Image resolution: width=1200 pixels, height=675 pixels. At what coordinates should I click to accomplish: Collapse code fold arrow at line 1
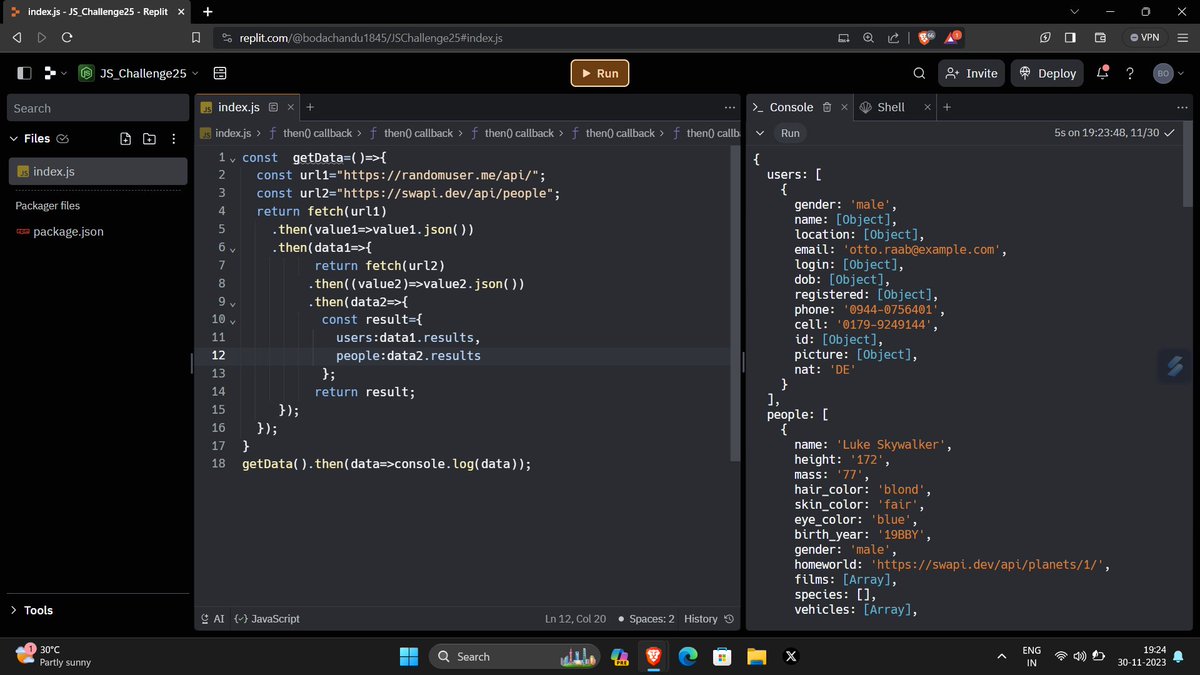(232, 158)
